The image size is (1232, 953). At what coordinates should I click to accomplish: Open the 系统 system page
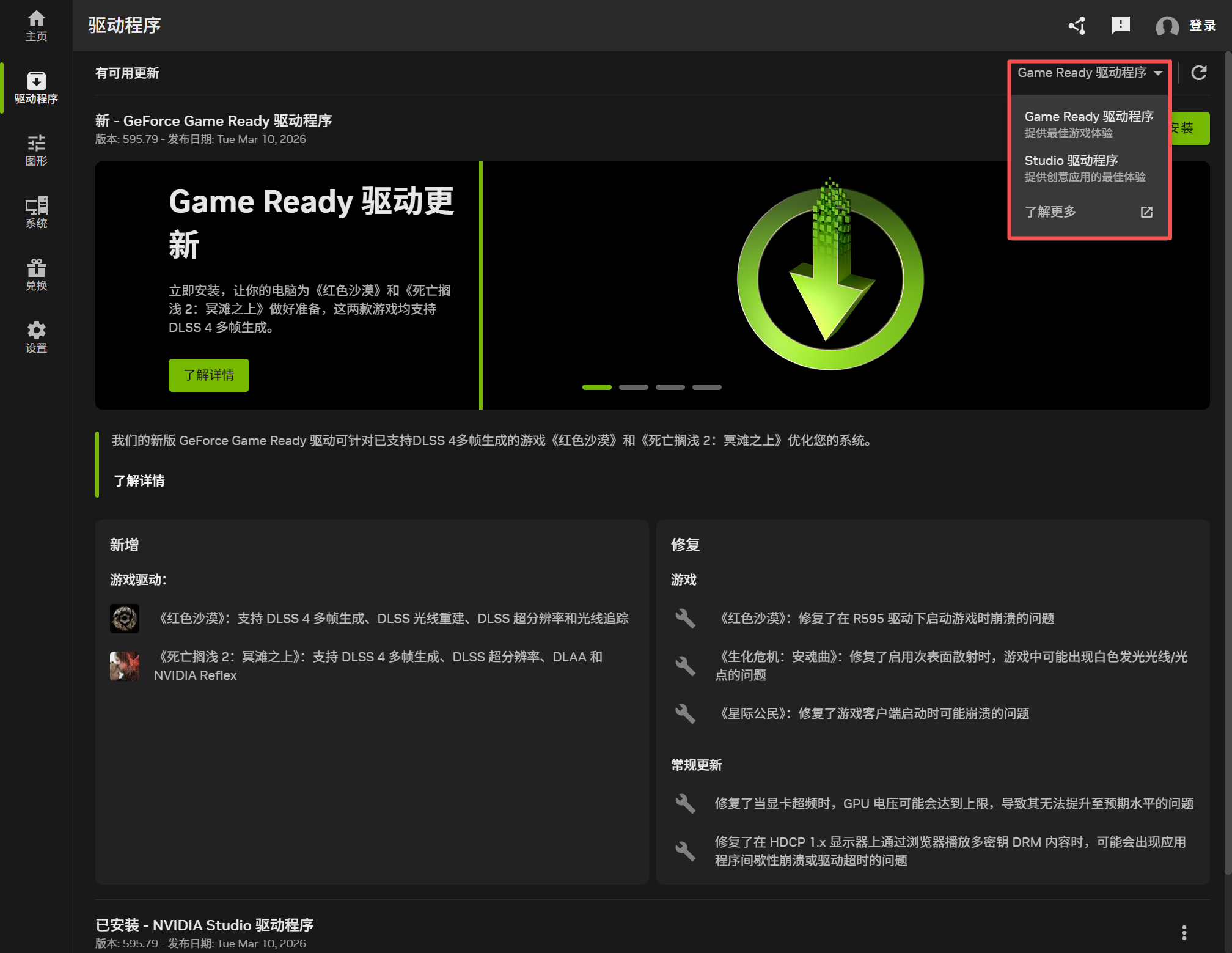tap(36, 213)
